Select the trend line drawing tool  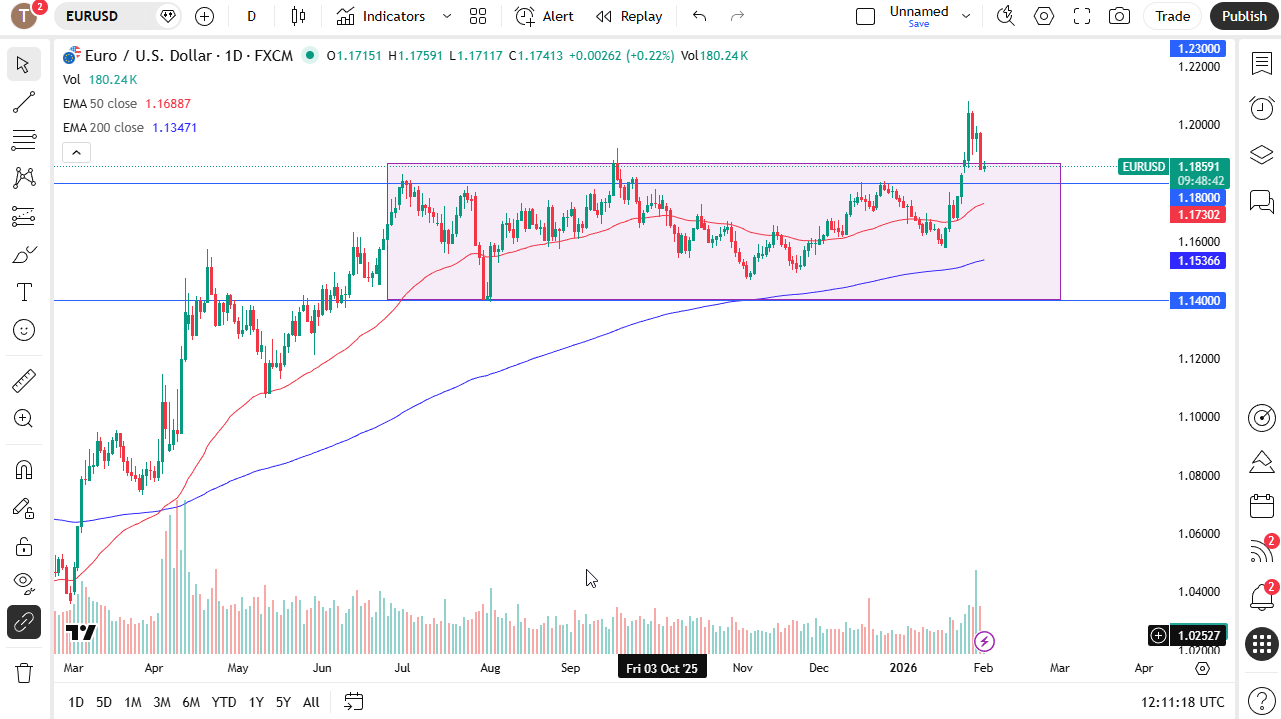pyautogui.click(x=24, y=102)
